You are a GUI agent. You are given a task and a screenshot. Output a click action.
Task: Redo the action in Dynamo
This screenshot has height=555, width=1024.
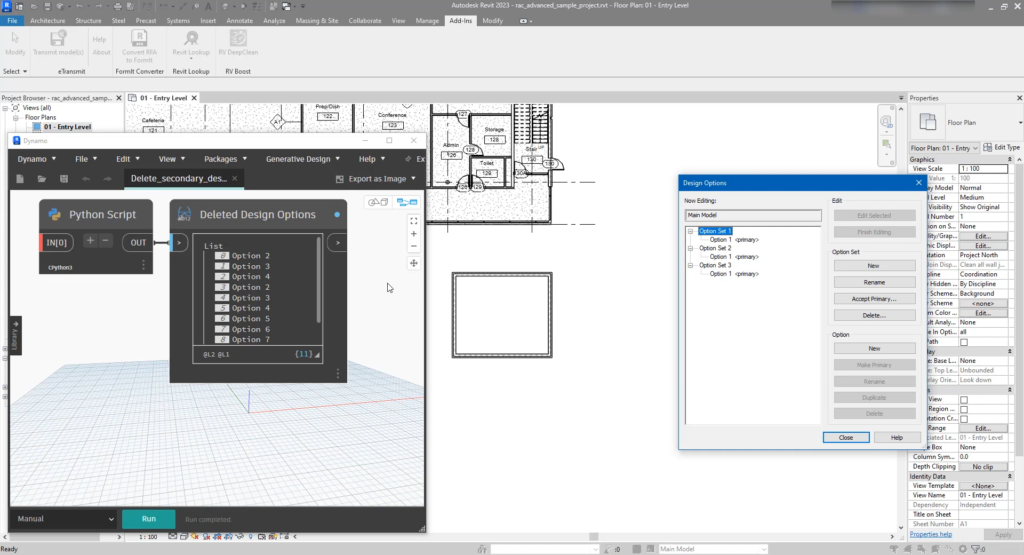click(107, 179)
